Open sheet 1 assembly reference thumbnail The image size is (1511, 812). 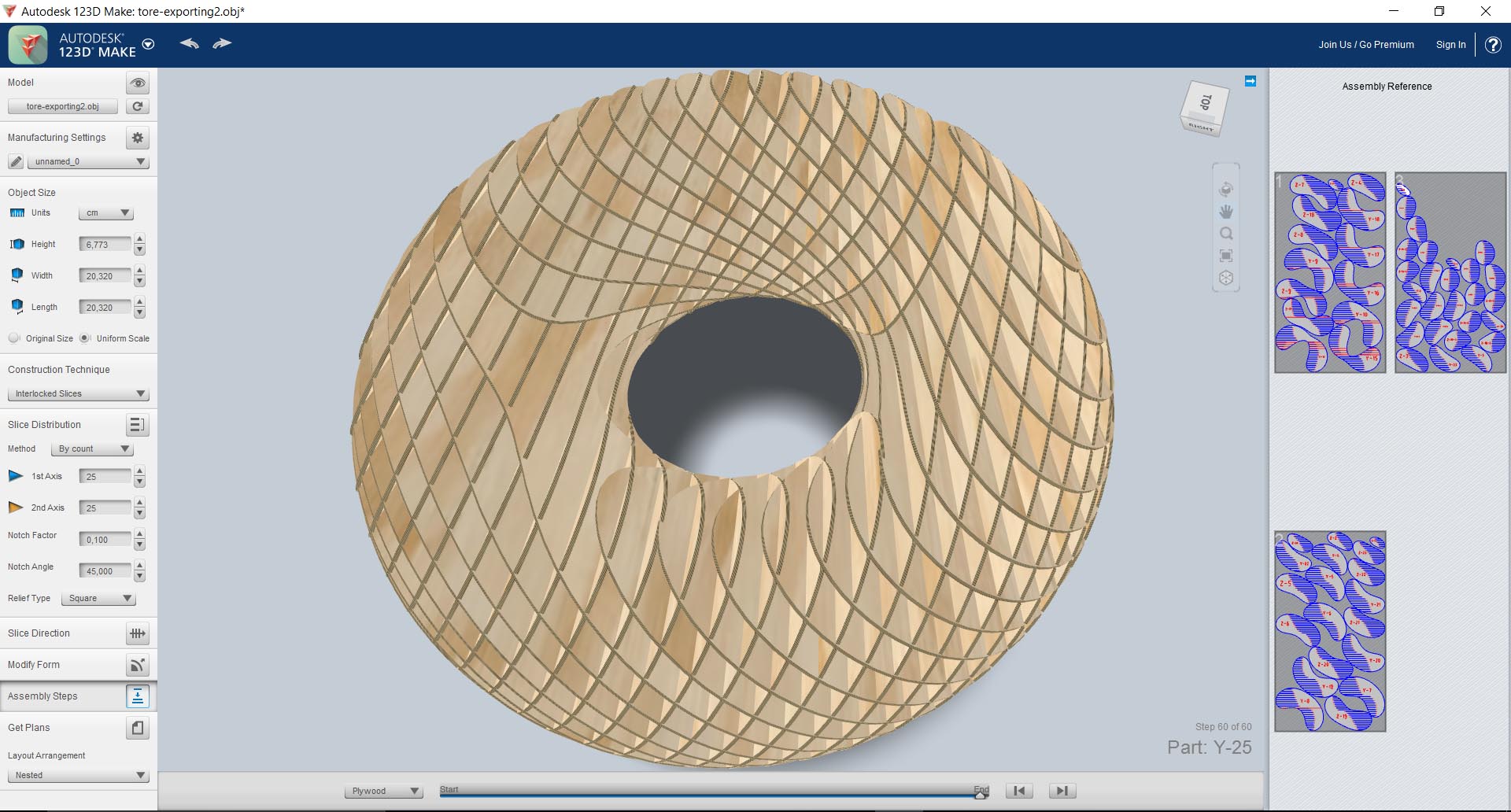(1330, 273)
